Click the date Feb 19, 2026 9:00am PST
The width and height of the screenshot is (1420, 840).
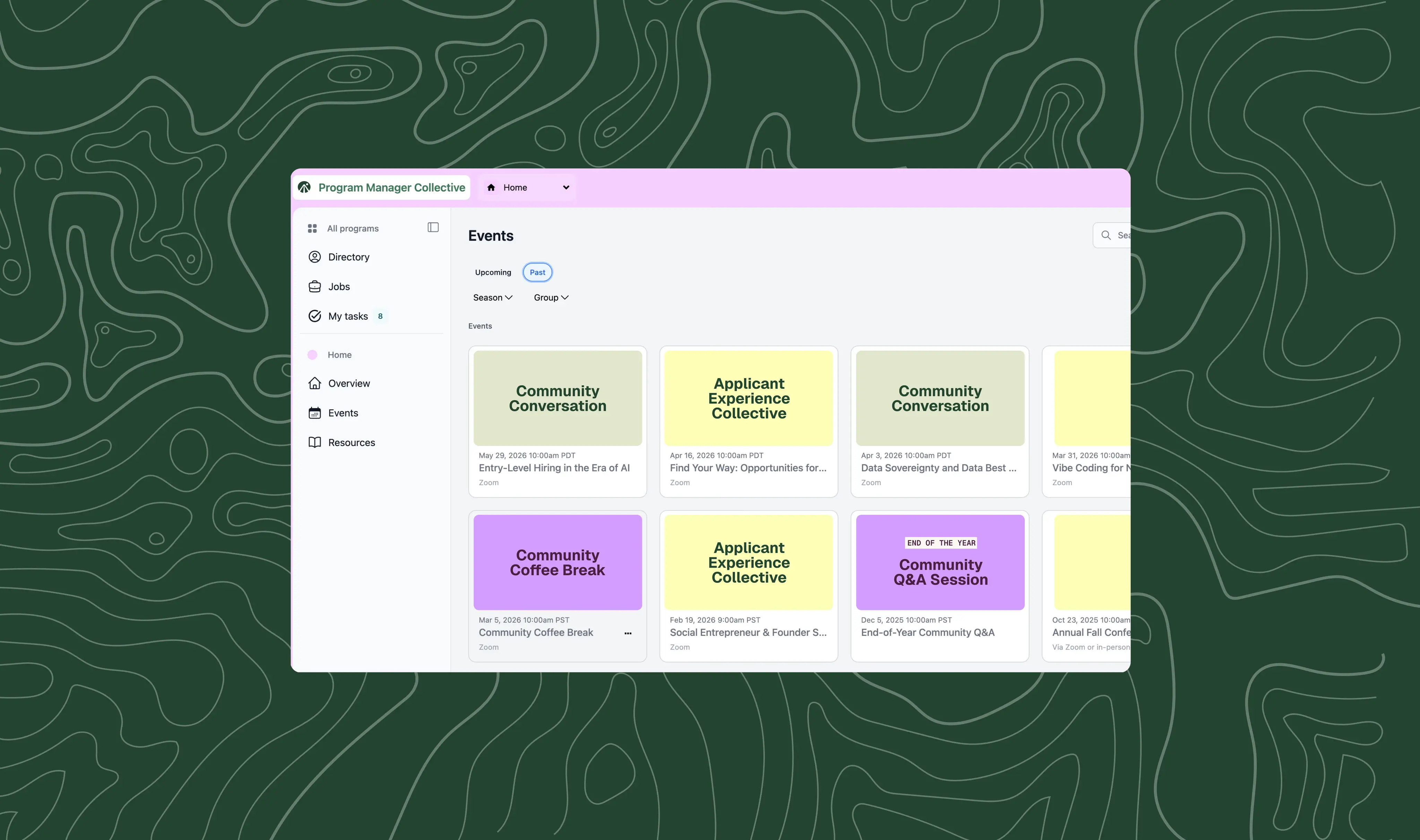(x=715, y=620)
